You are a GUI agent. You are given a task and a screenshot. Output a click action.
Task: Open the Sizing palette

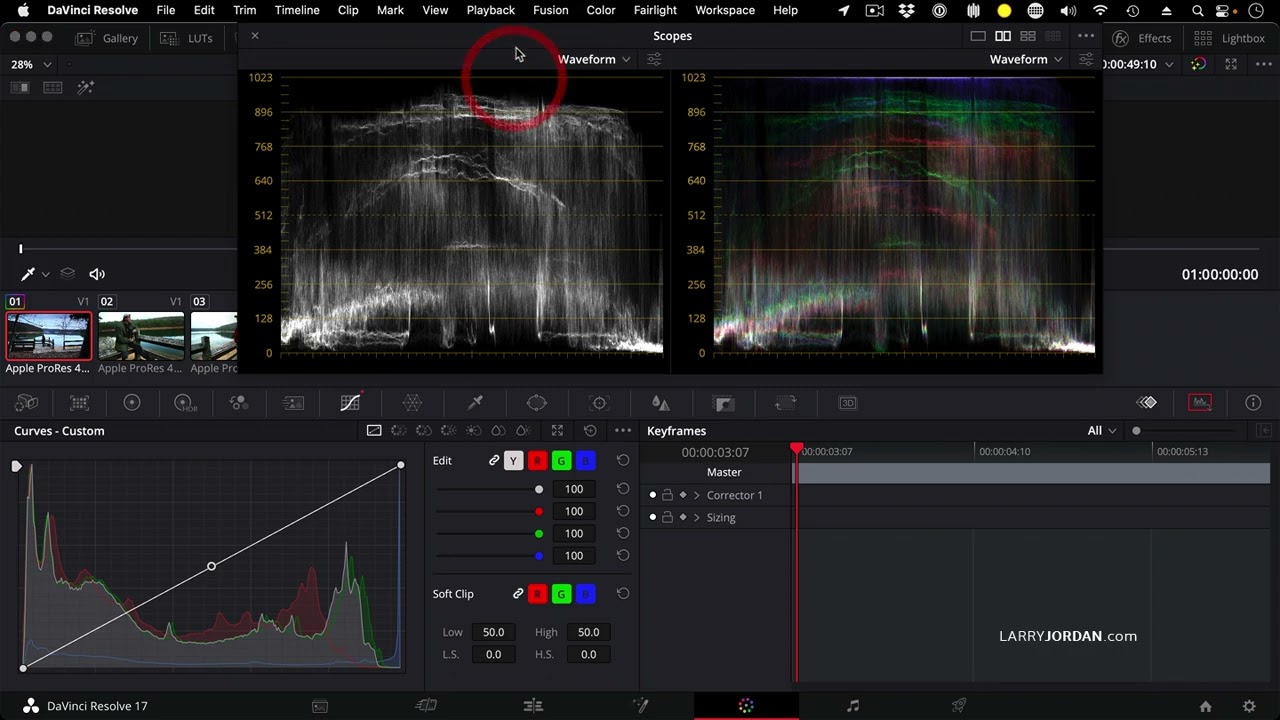click(786, 403)
